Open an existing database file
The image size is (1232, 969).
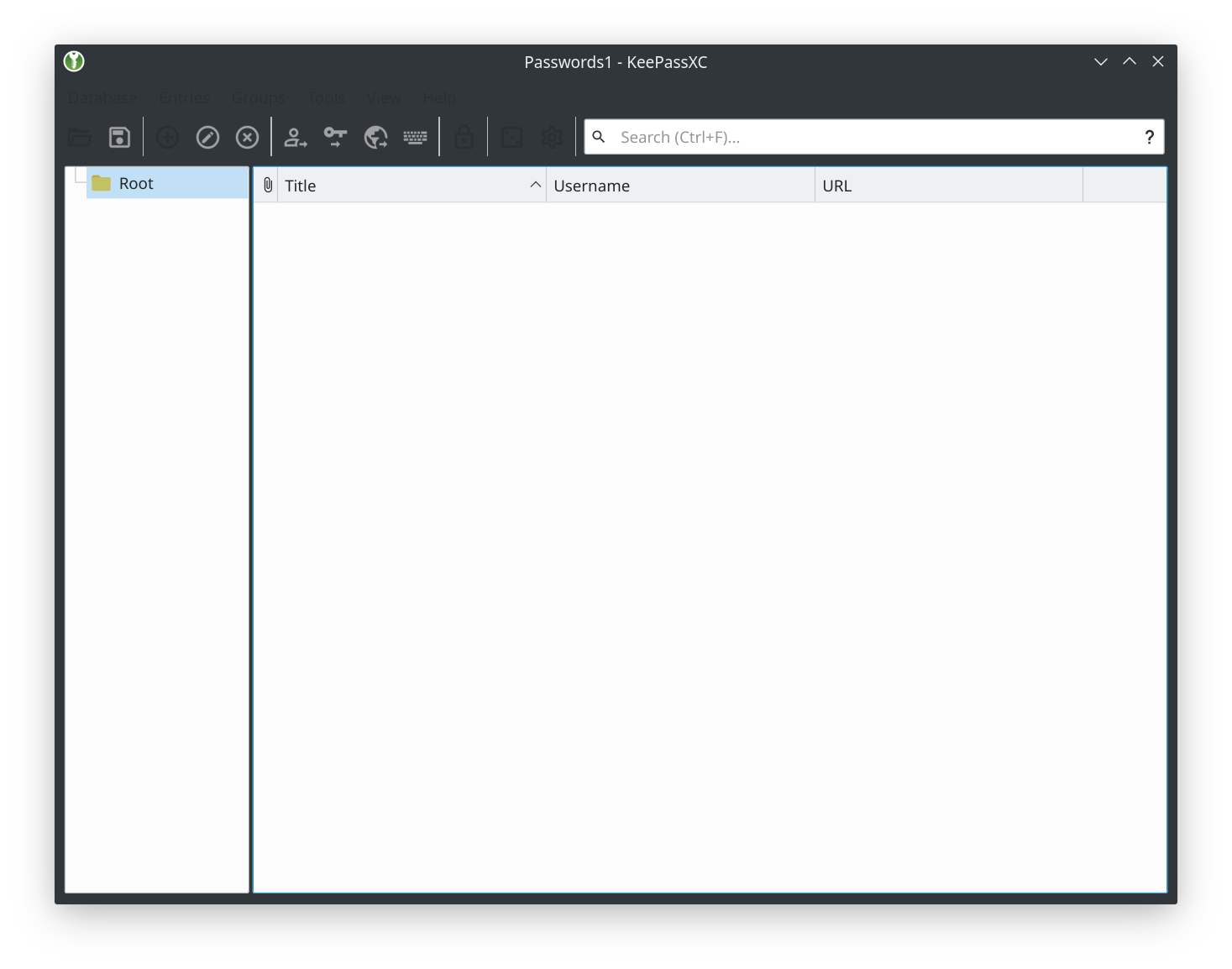[80, 137]
